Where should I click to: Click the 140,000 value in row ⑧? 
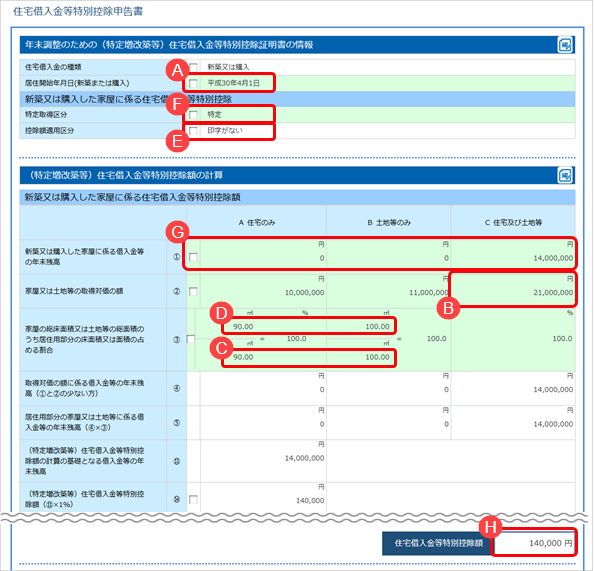pyautogui.click(x=310, y=501)
